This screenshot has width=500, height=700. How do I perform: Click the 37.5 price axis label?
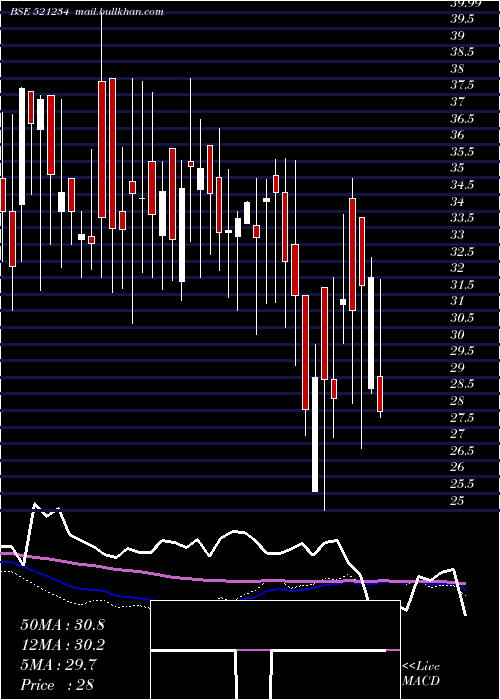462,85
